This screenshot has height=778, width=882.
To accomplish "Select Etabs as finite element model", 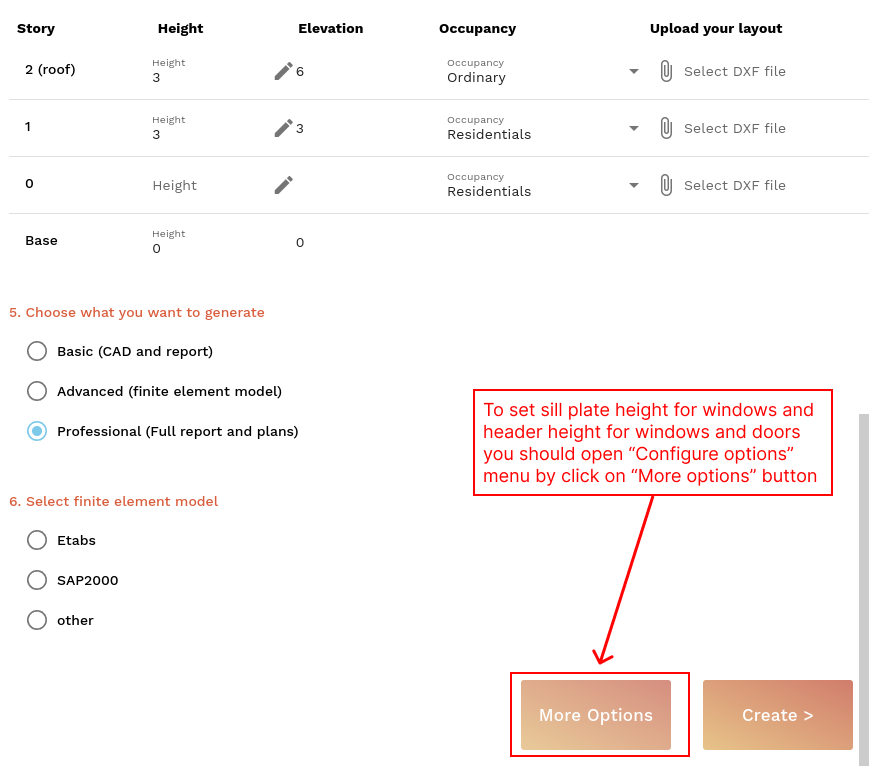I will point(37,540).
